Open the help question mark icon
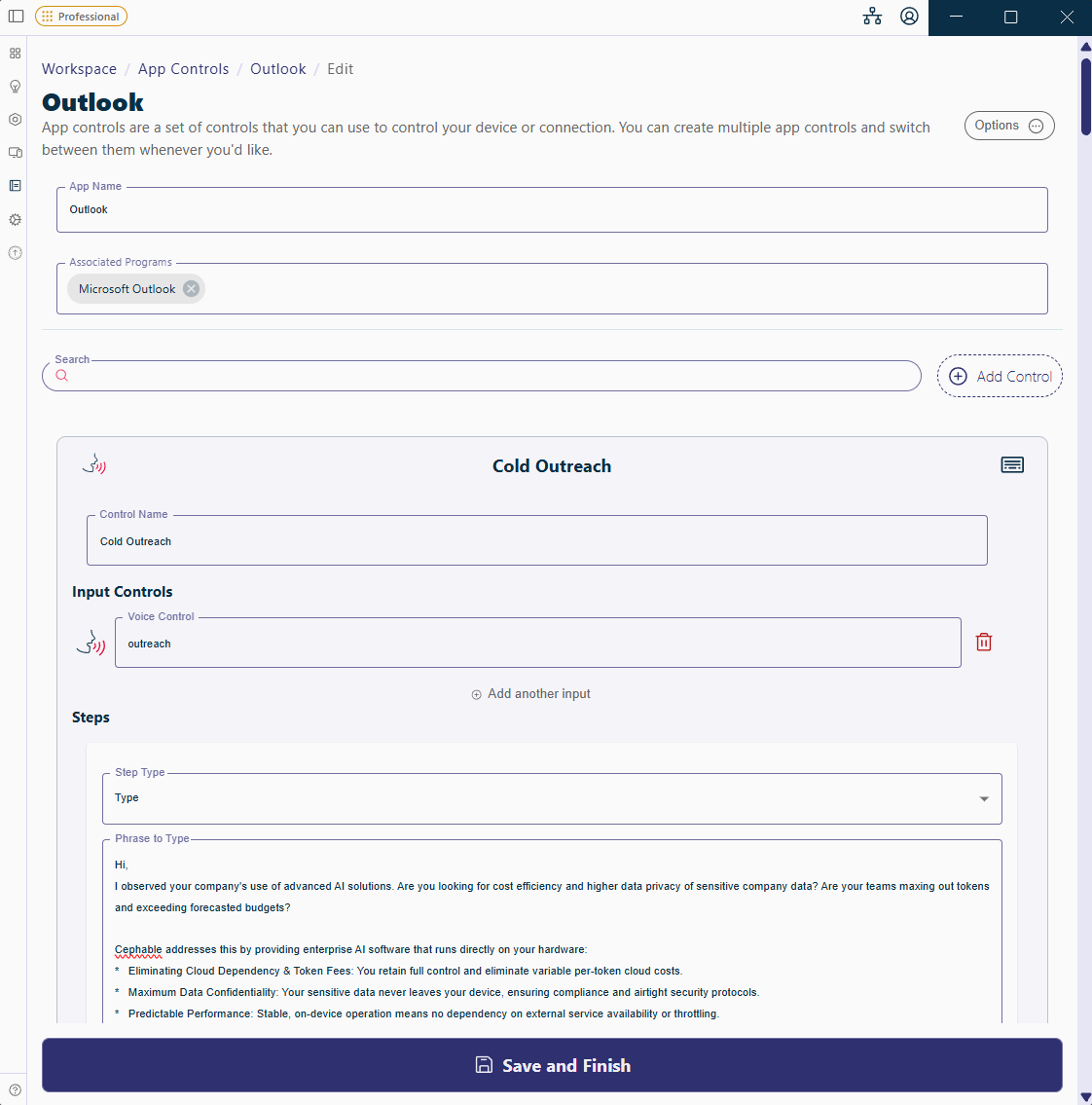Screen dimensions: 1092x1105 point(15,1089)
